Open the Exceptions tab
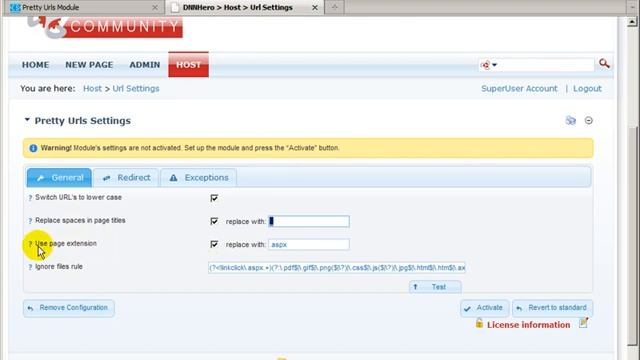The height and width of the screenshot is (360, 640). click(x=198, y=178)
